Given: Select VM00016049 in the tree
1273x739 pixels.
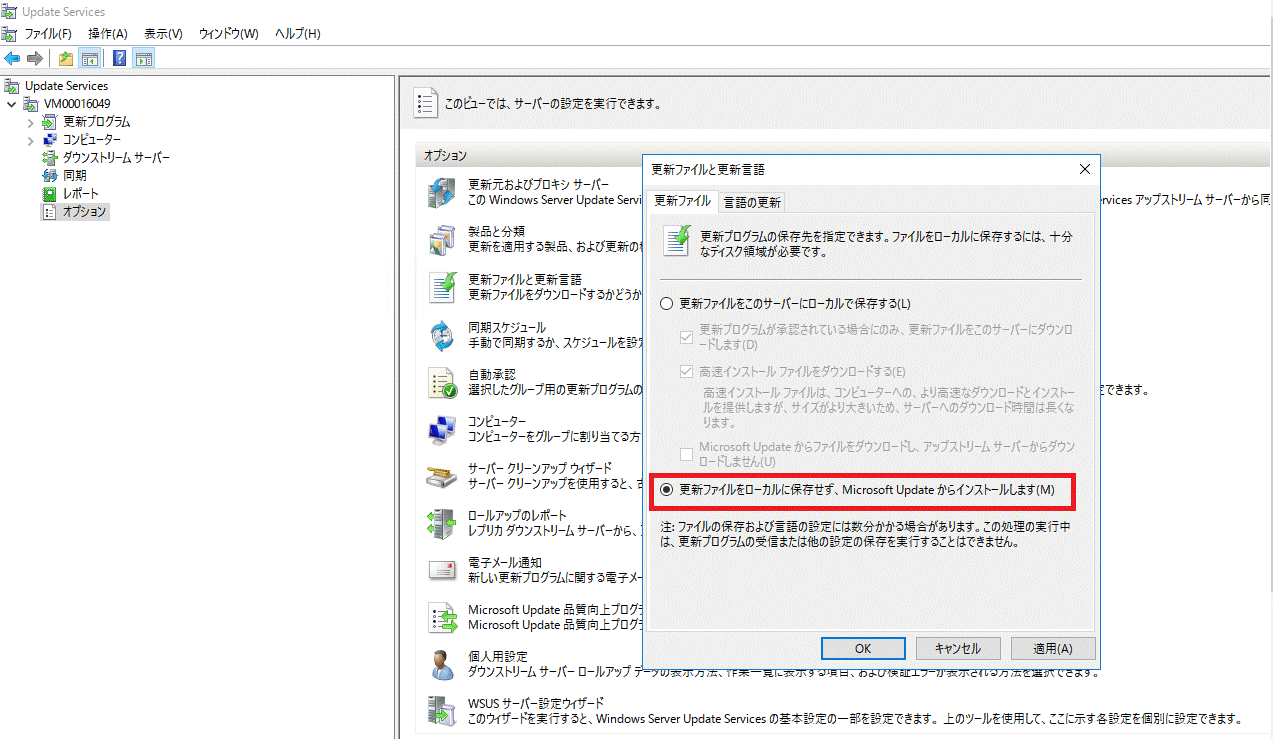Looking at the screenshot, I should pos(77,104).
